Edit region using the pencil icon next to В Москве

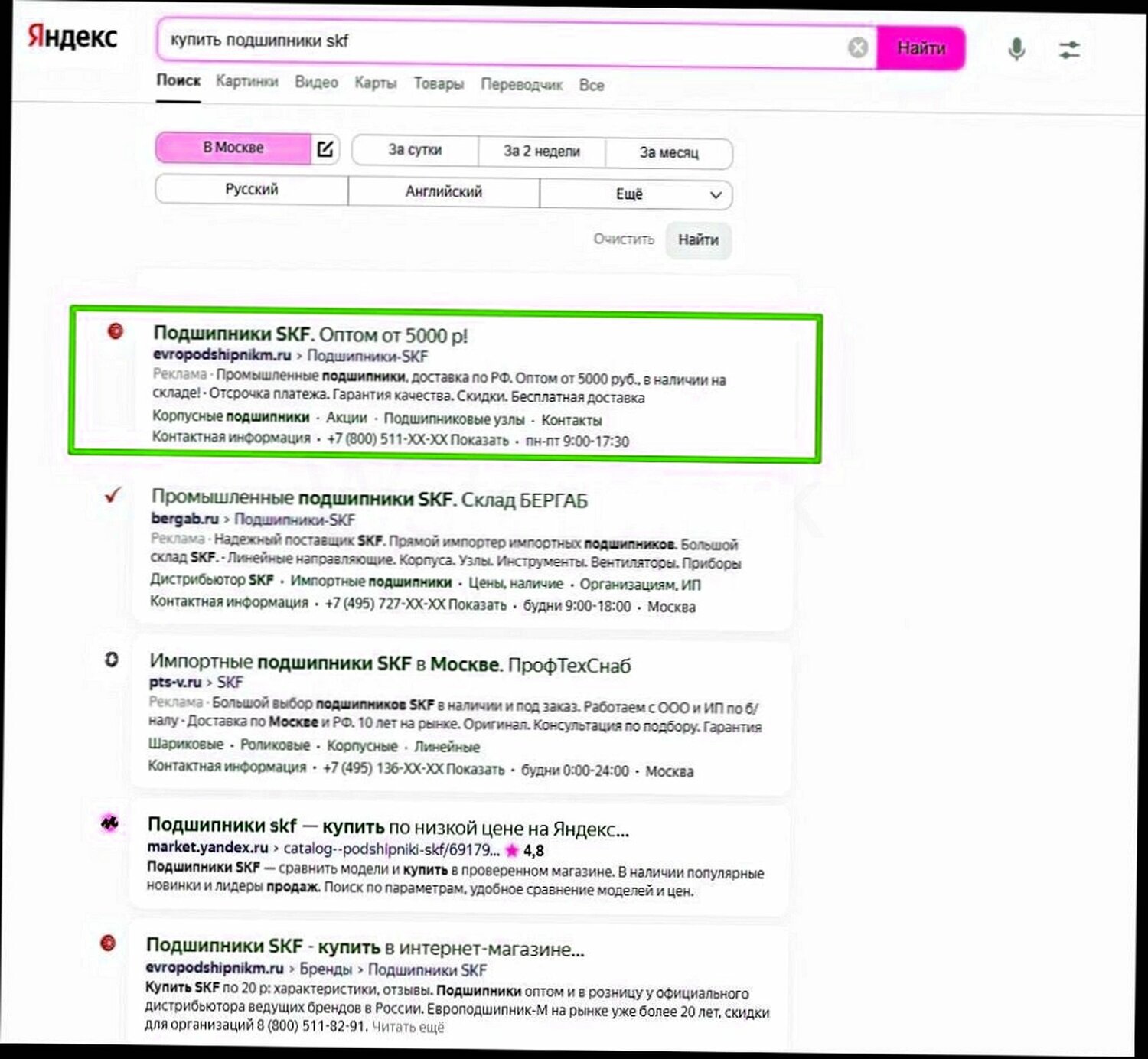tap(325, 148)
